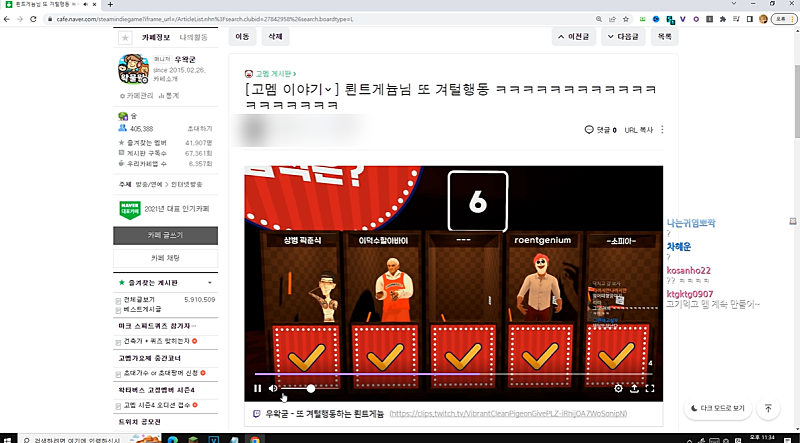Pause the Twitch clip video

pyautogui.click(x=257, y=388)
